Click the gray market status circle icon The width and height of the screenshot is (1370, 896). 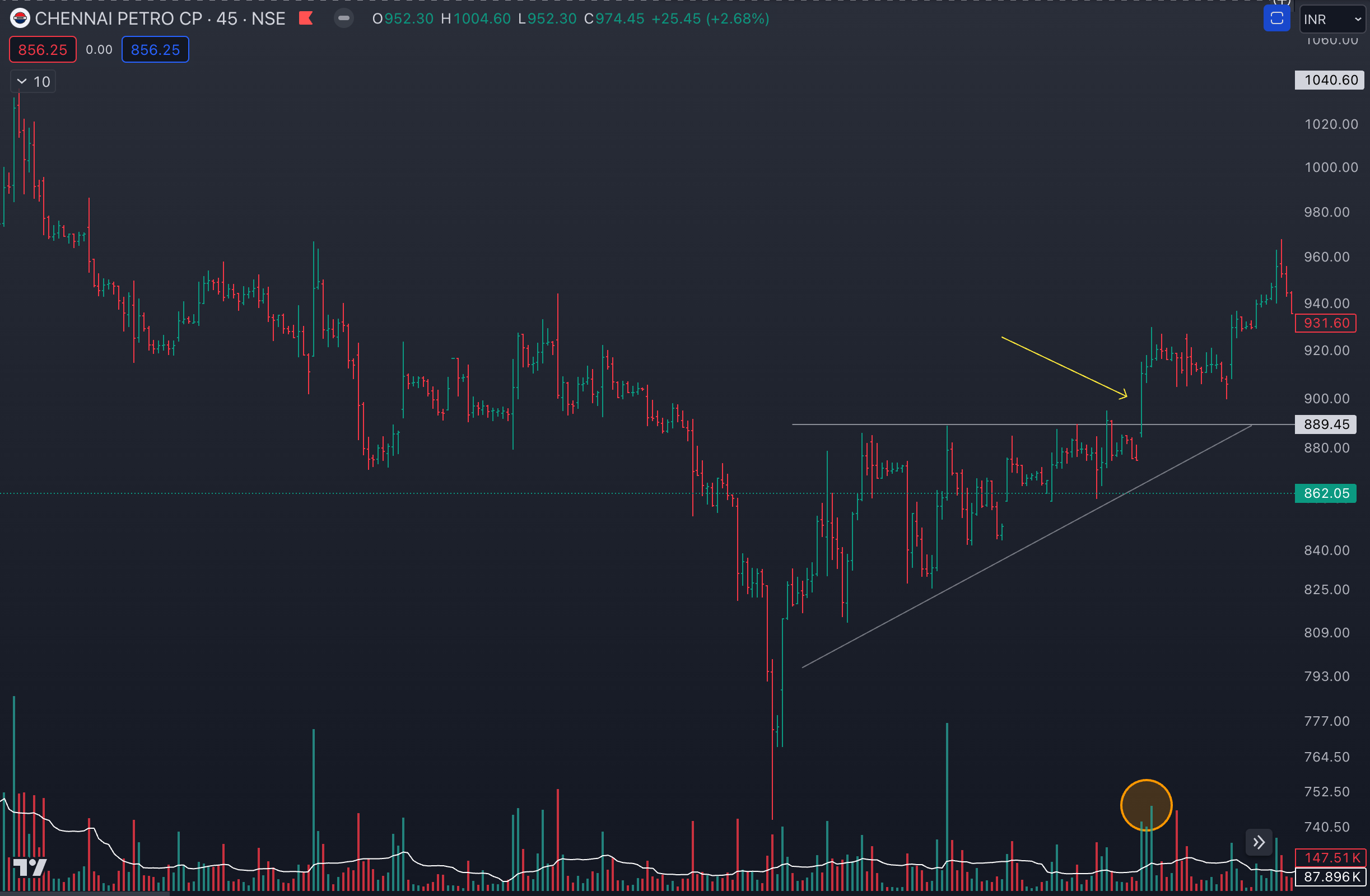[344, 18]
